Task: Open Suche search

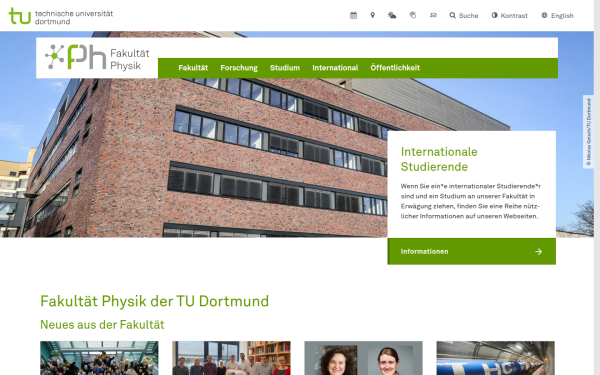Action: coord(464,15)
